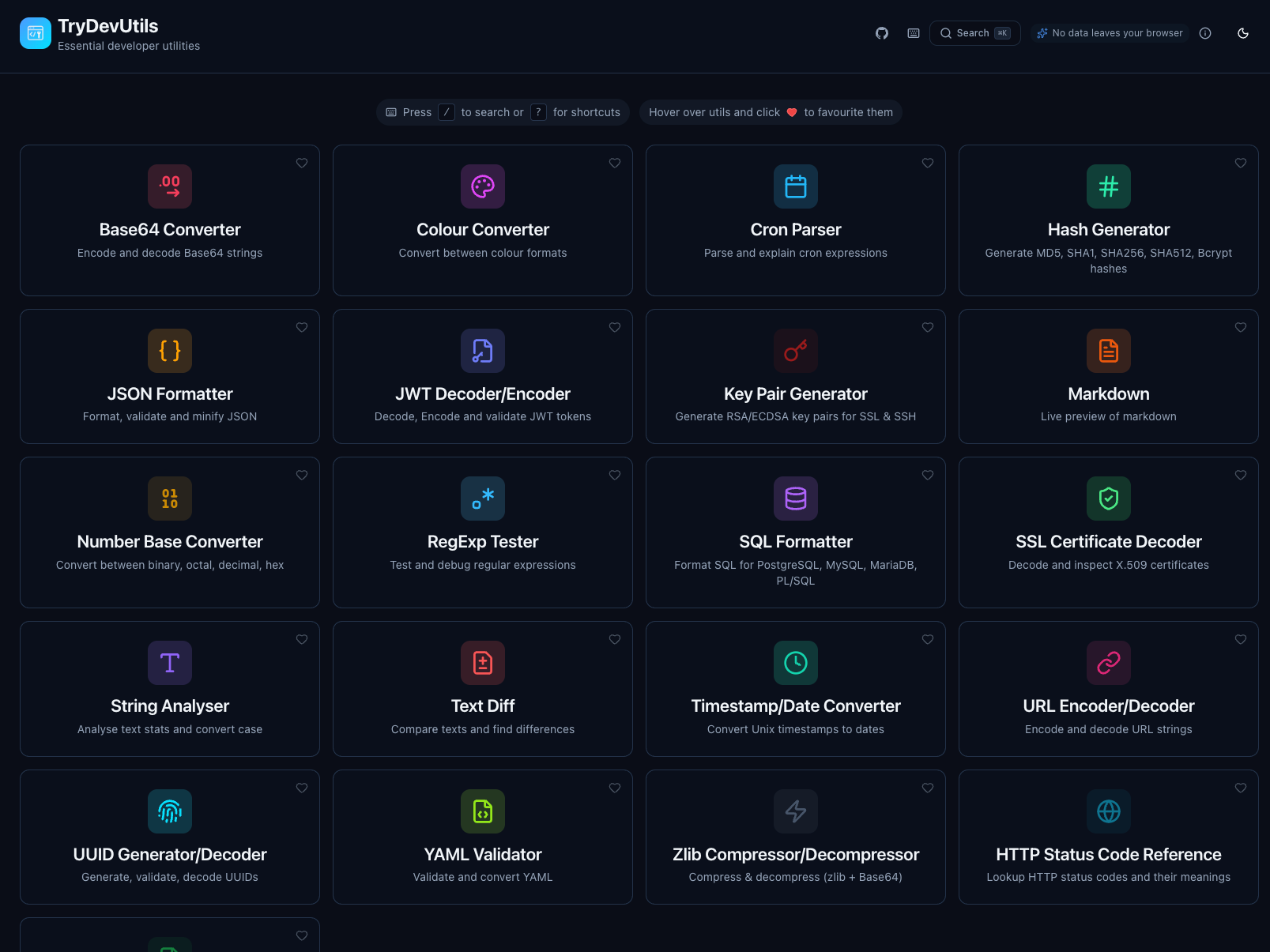1270x952 pixels.
Task: Favourite the Zlib Compressor/Decompressor card
Action: tap(928, 788)
